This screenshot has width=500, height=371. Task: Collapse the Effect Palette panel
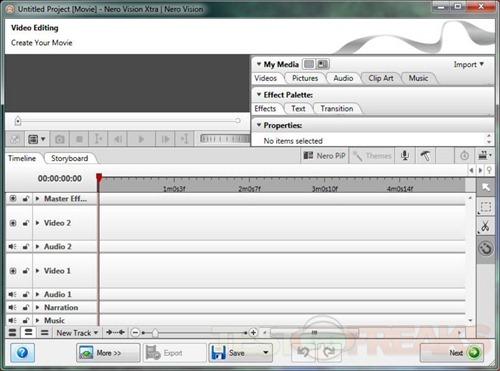[x=259, y=95]
